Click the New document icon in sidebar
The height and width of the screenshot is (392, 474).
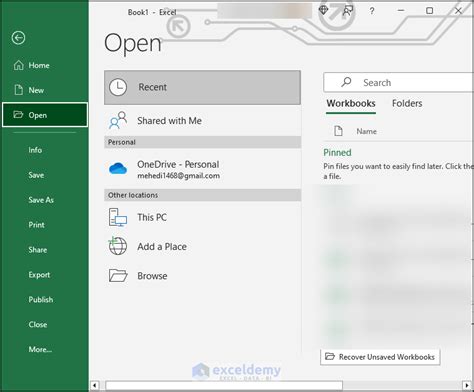pyautogui.click(x=19, y=90)
